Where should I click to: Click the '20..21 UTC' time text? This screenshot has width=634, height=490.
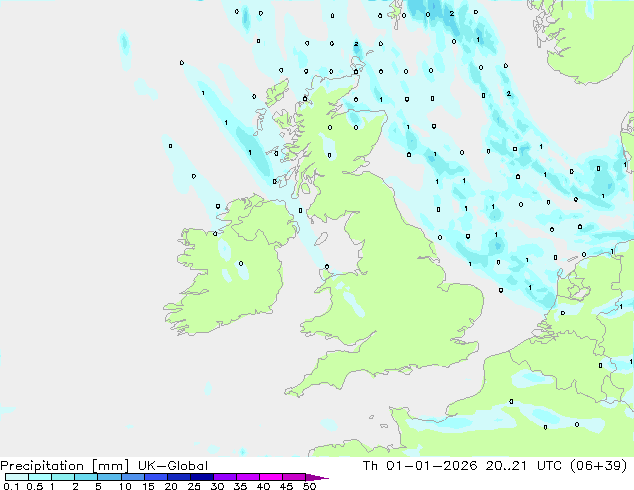point(523,466)
